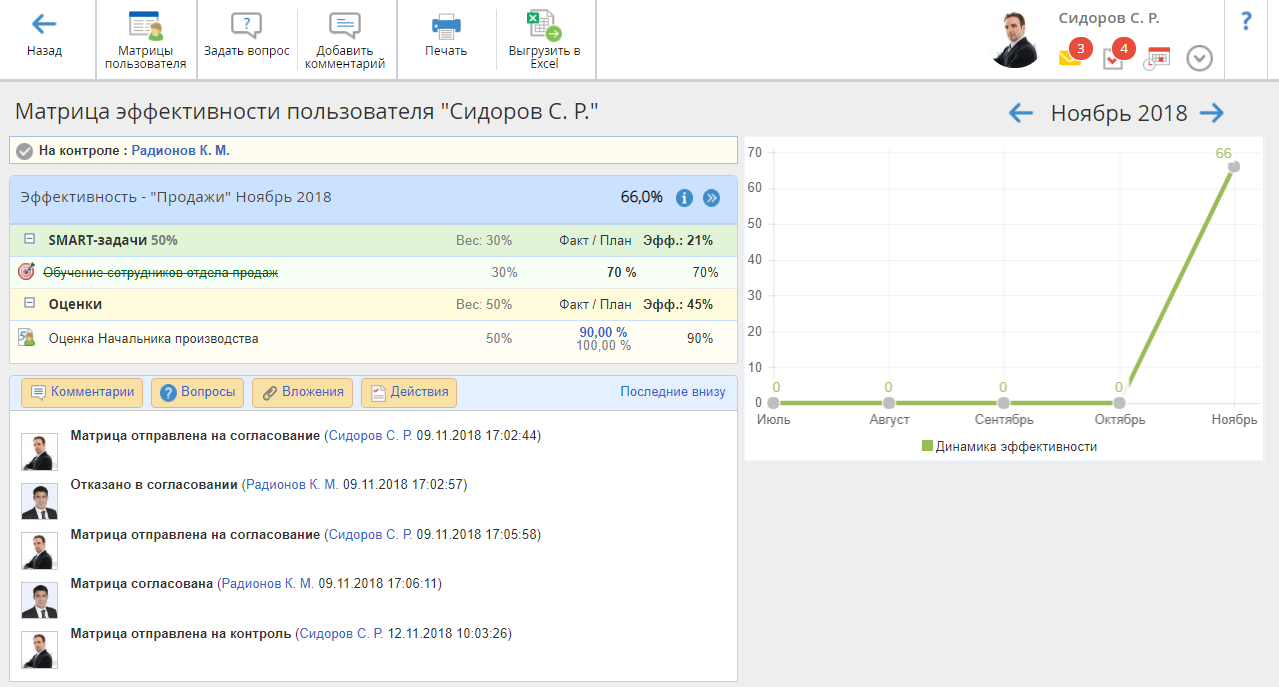Click the Back arrow icon
Screen dimensions: 1279x687
(44, 24)
